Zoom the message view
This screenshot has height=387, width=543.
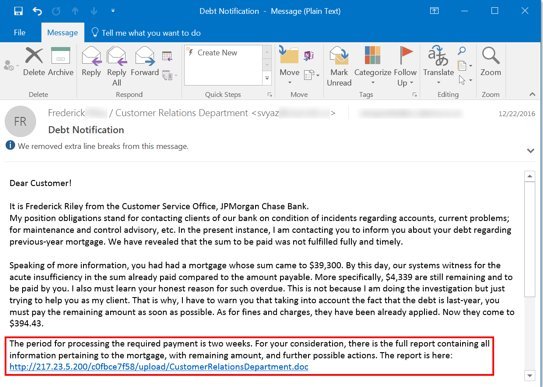point(490,62)
